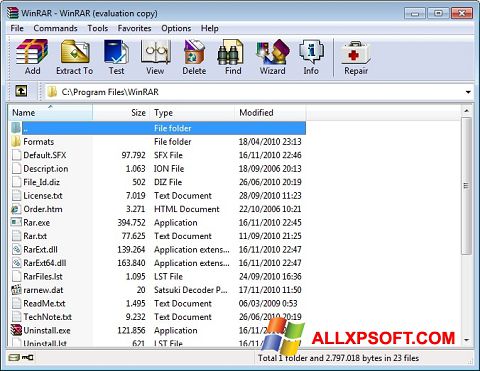The width and height of the screenshot is (480, 371).
Task: Click the parent folder row icon
Action: click(x=16, y=128)
